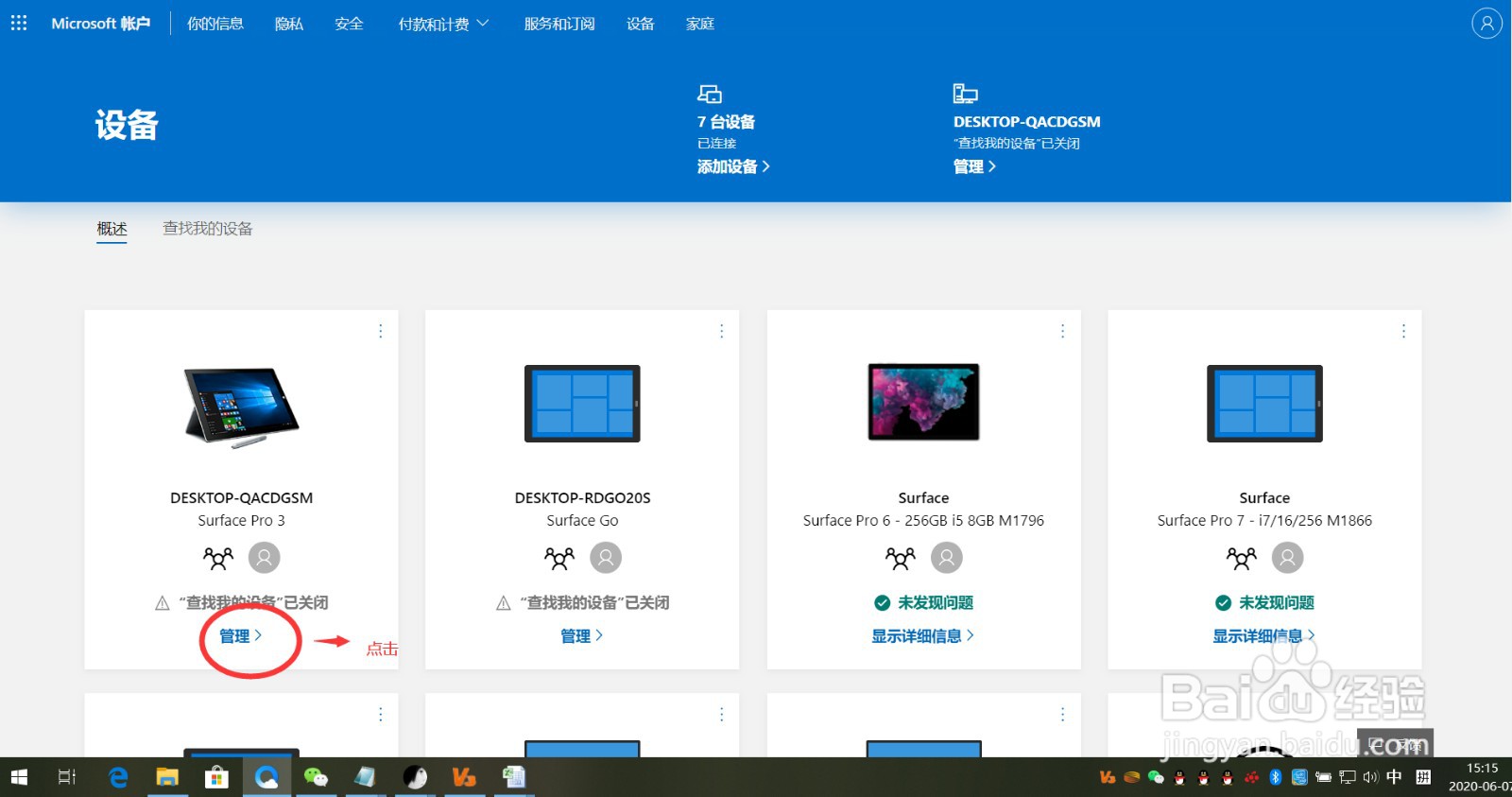Open the 隐私 menu item

(289, 24)
